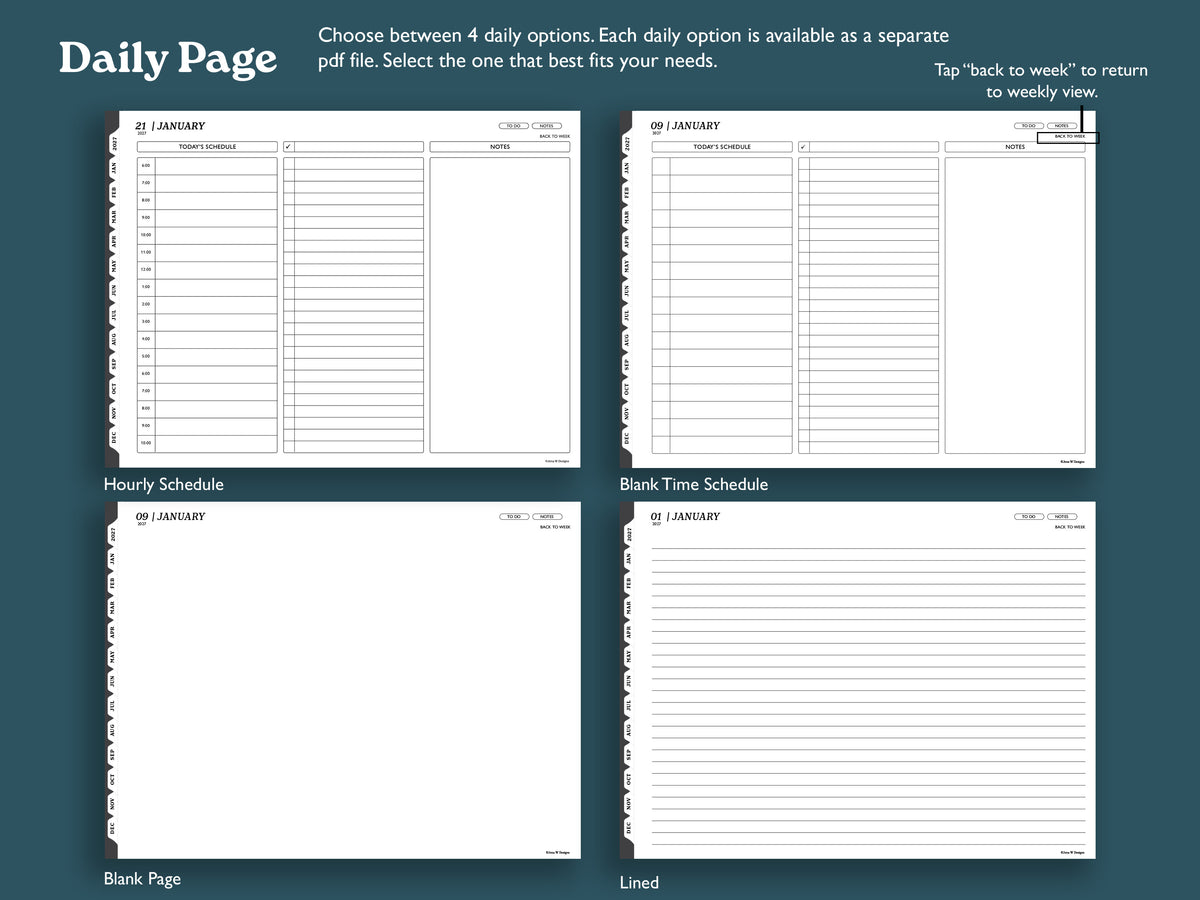Viewport: 1200px width, 900px height.
Task: Select the OCT tab on the Lined page
Action: 627,780
